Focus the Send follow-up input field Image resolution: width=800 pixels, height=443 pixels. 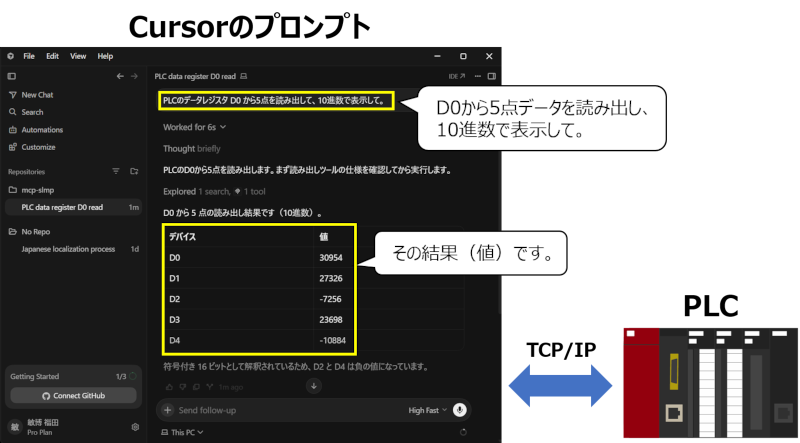point(291,410)
